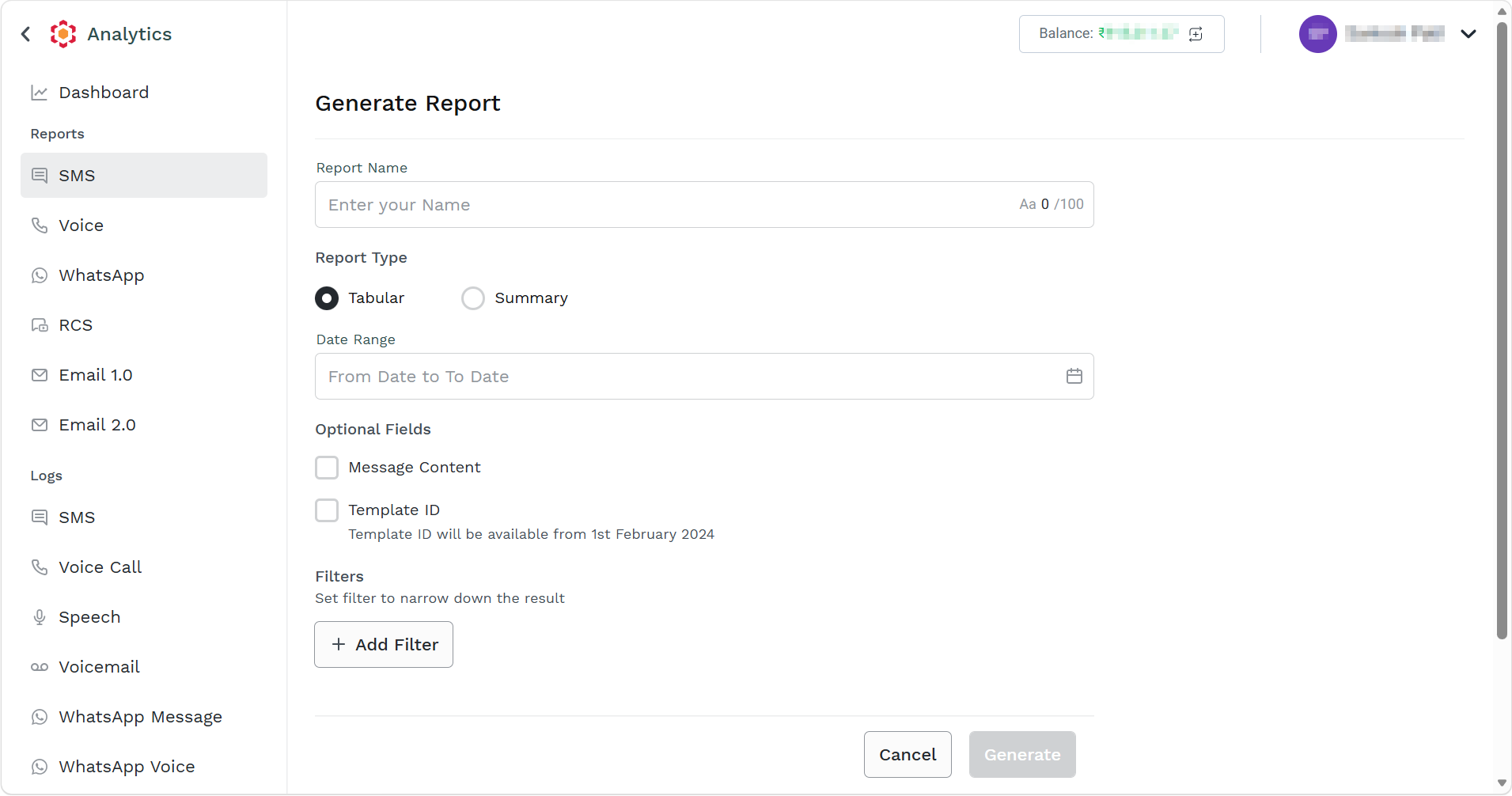Open the From Date to To Date picker
Viewport: 1512px width, 796px height.
click(704, 377)
